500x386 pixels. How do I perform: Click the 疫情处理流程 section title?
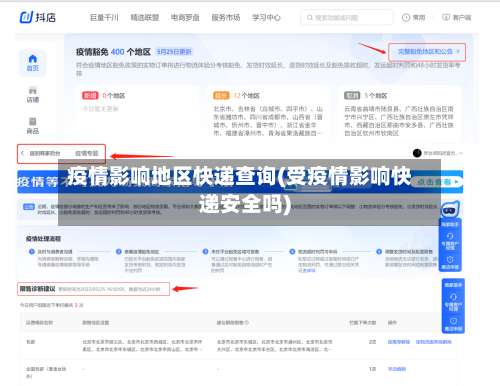pos(43,239)
